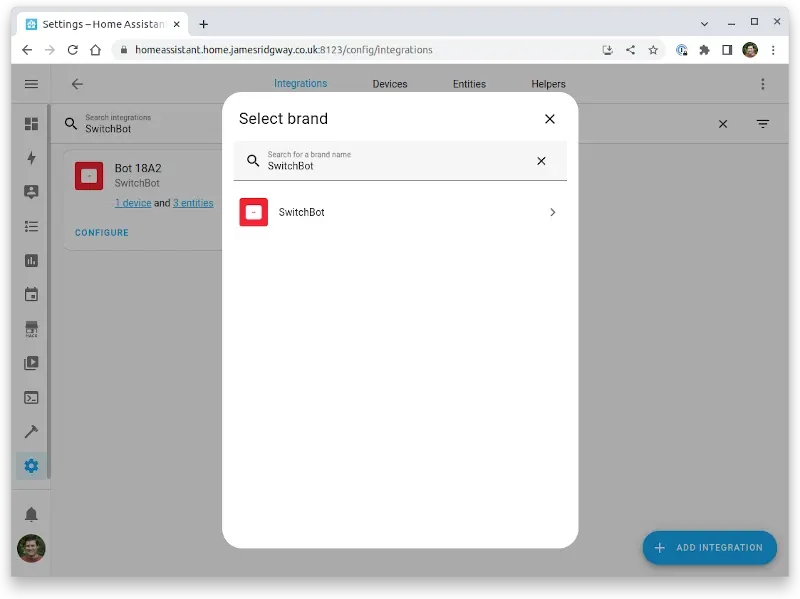This screenshot has width=800, height=599.
Task: Open the user profile avatar in sidebar
Action: point(31,548)
